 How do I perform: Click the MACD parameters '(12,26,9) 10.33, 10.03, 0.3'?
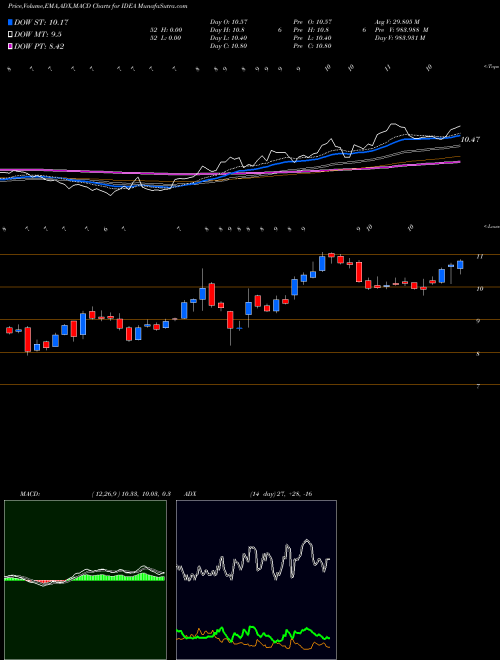(131, 494)
